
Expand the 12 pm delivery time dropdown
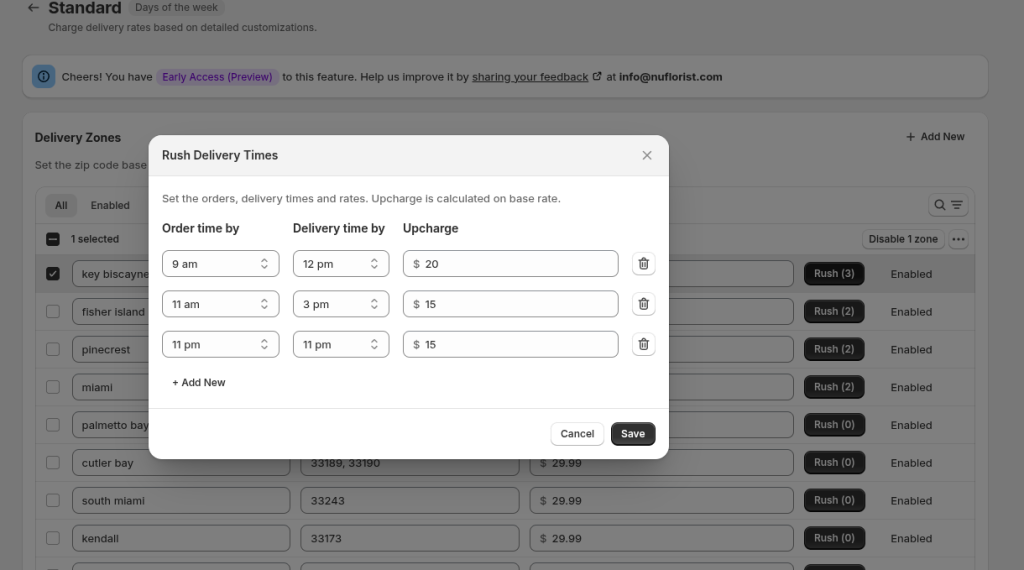[340, 264]
